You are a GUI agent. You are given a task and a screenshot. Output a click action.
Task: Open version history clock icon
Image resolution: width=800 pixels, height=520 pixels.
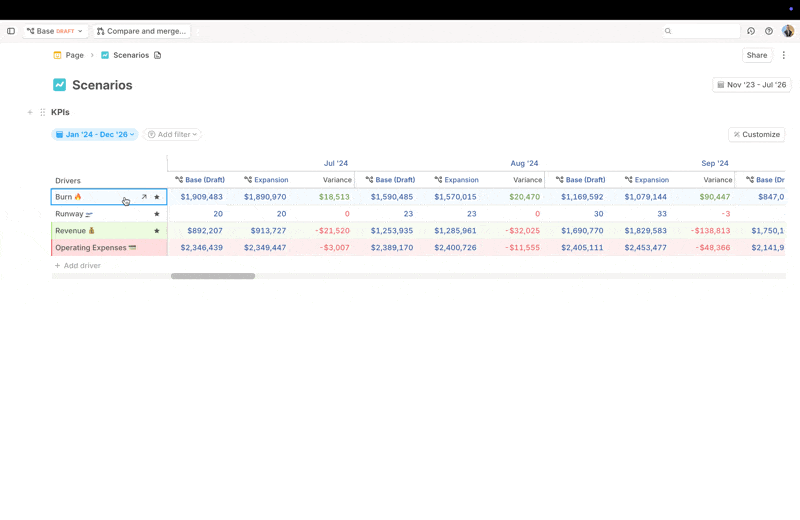click(x=751, y=31)
